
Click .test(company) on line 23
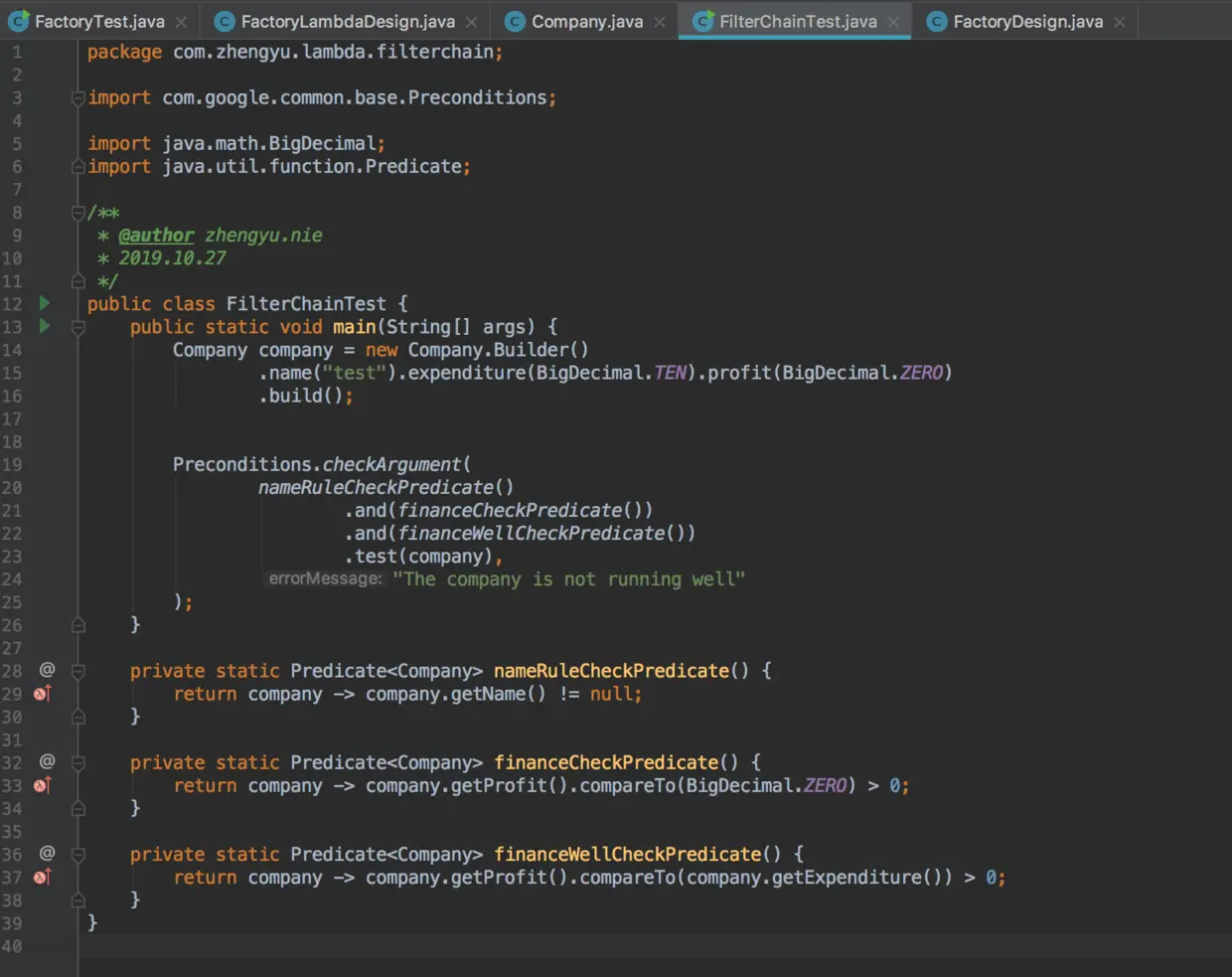coord(418,557)
